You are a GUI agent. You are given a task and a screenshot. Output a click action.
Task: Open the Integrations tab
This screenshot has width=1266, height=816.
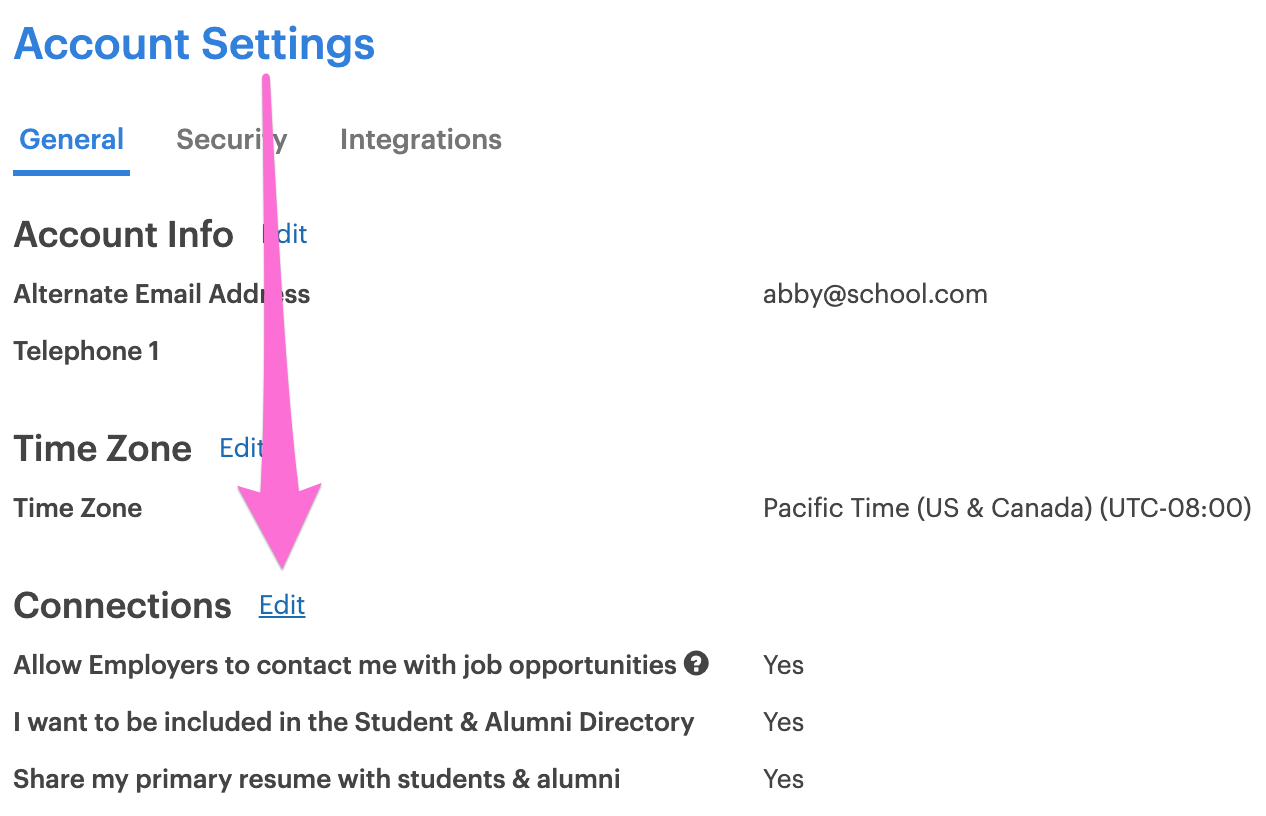[x=421, y=139]
